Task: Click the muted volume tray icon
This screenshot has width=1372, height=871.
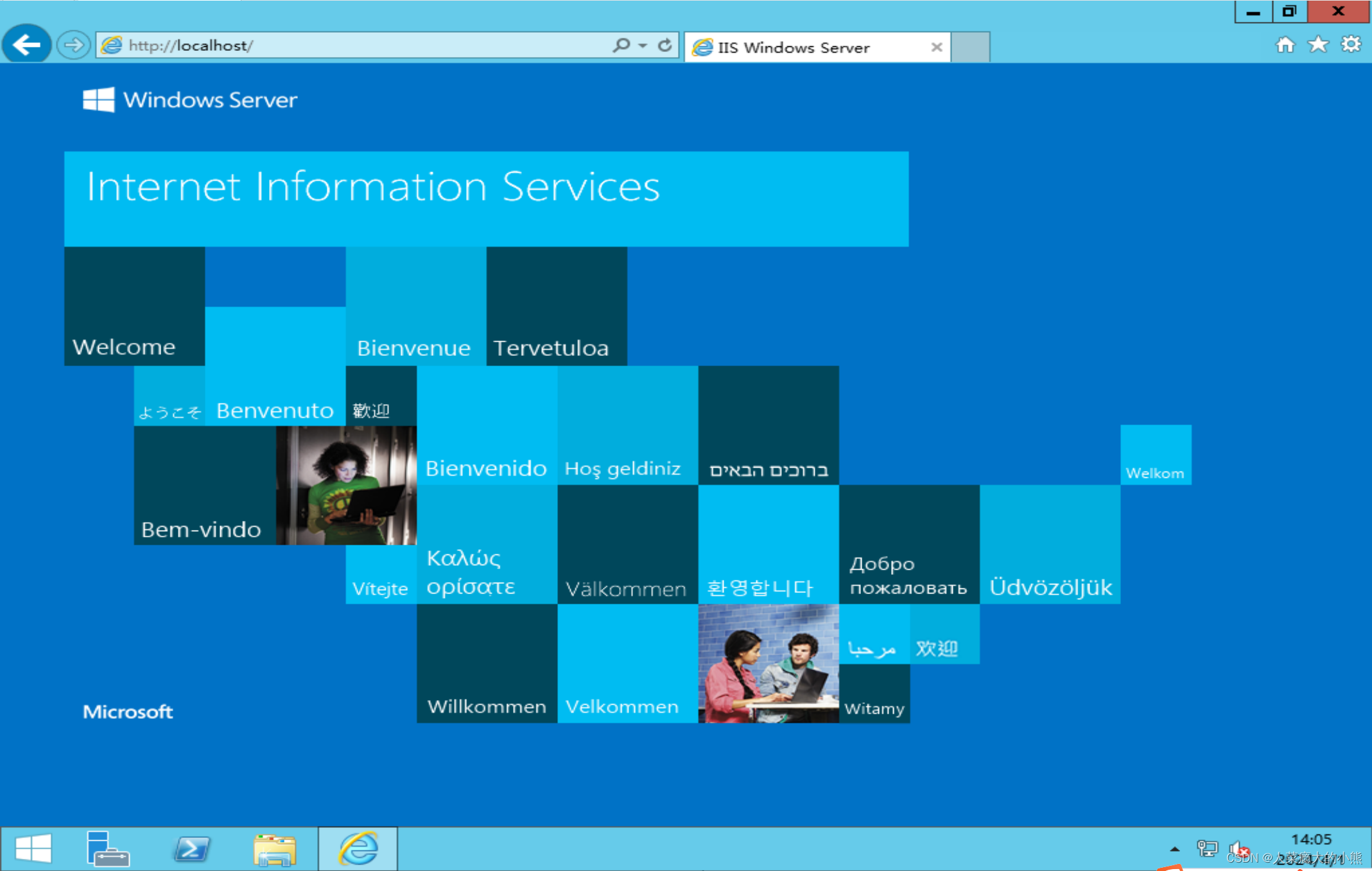Action: [1237, 849]
